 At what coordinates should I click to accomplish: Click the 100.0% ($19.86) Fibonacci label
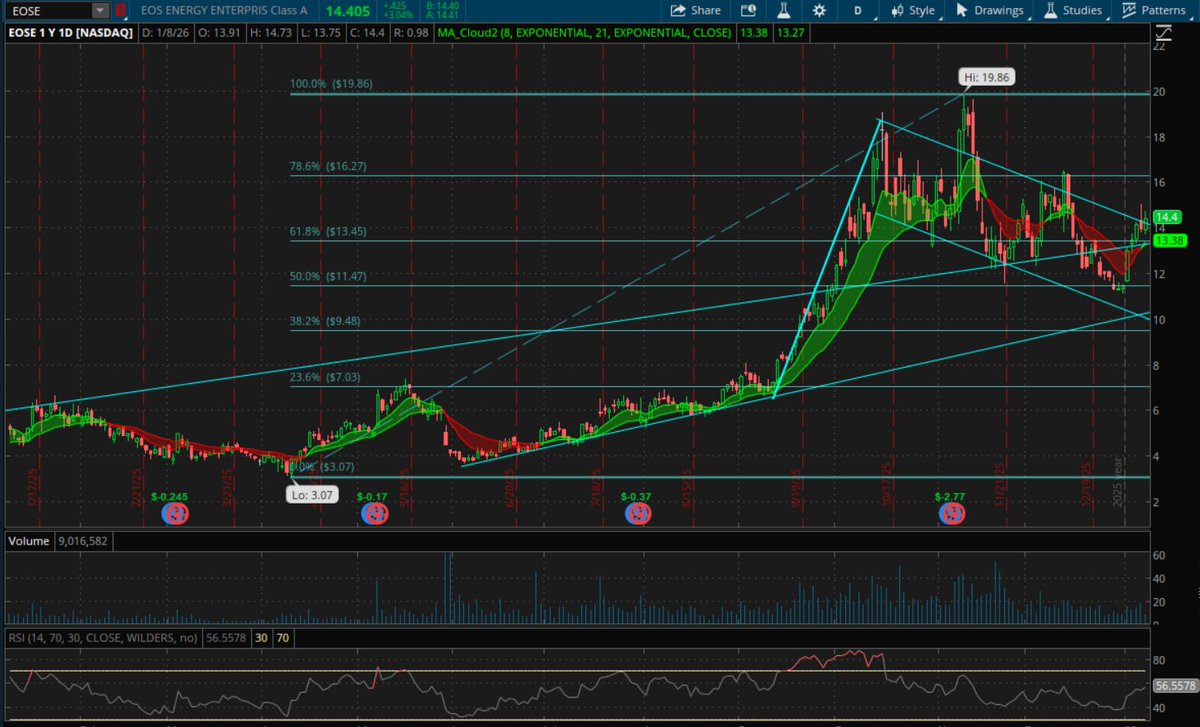pyautogui.click(x=331, y=85)
